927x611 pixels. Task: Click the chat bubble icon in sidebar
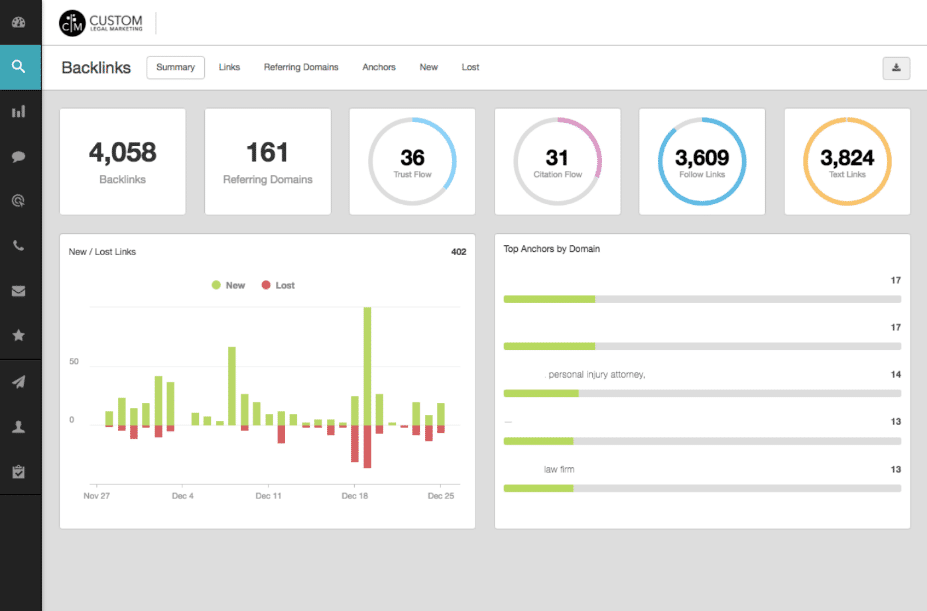[20, 156]
